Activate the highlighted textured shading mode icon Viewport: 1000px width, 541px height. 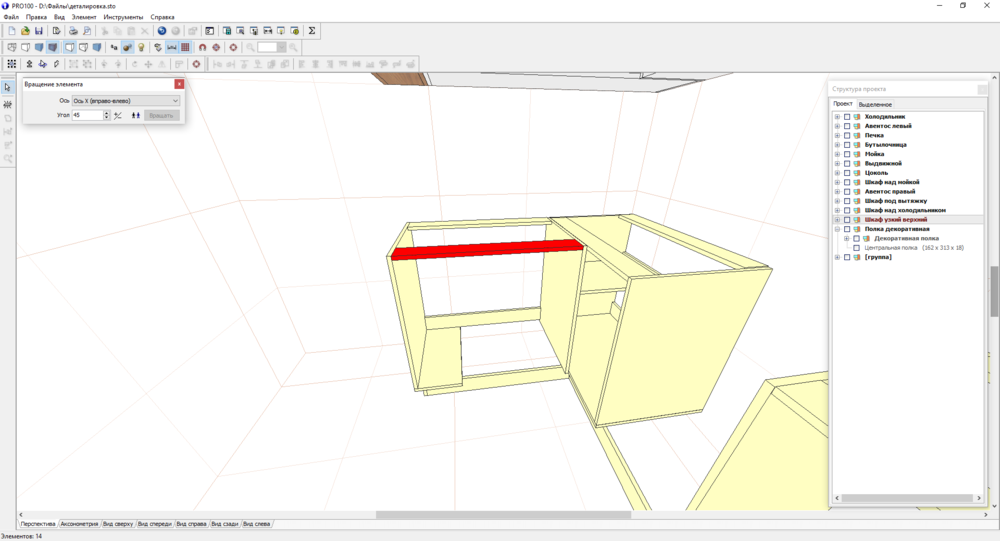point(52,47)
